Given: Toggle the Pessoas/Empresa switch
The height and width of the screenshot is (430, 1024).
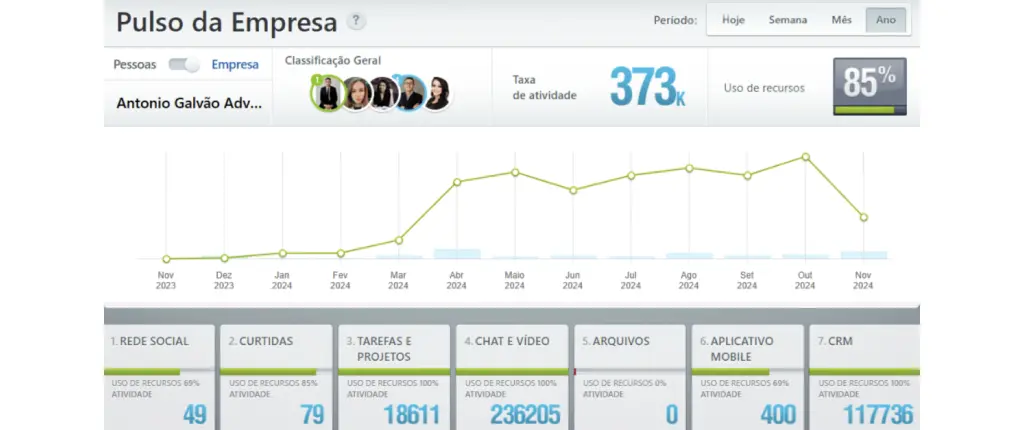Looking at the screenshot, I should [x=184, y=65].
